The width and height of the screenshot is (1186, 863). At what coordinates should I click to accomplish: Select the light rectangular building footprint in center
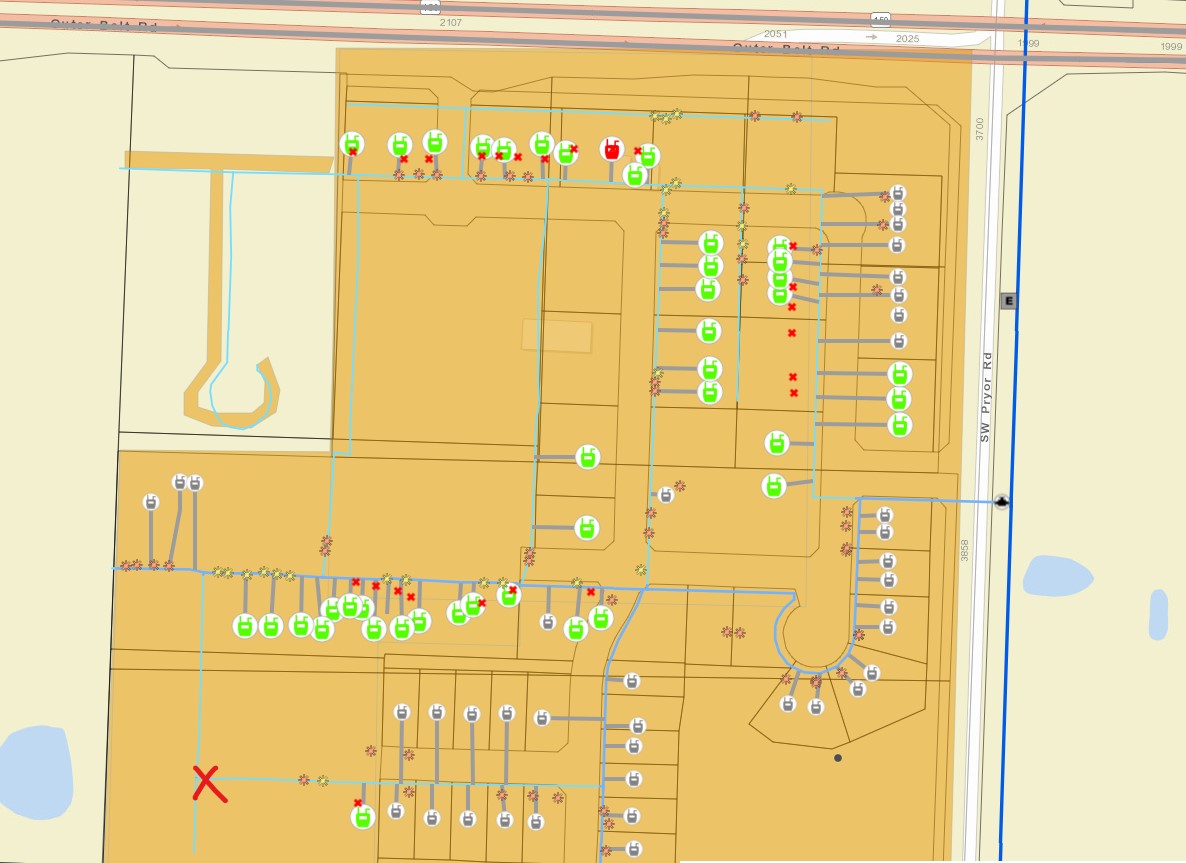[557, 335]
